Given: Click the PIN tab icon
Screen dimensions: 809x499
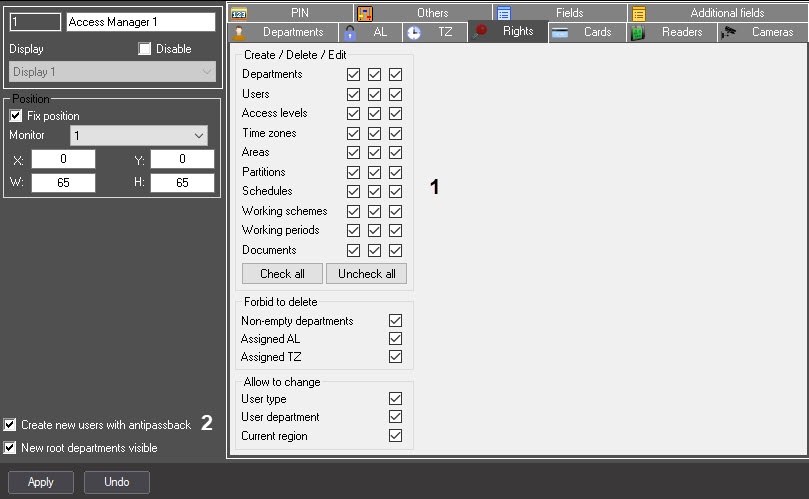Looking at the screenshot, I should [x=239, y=13].
